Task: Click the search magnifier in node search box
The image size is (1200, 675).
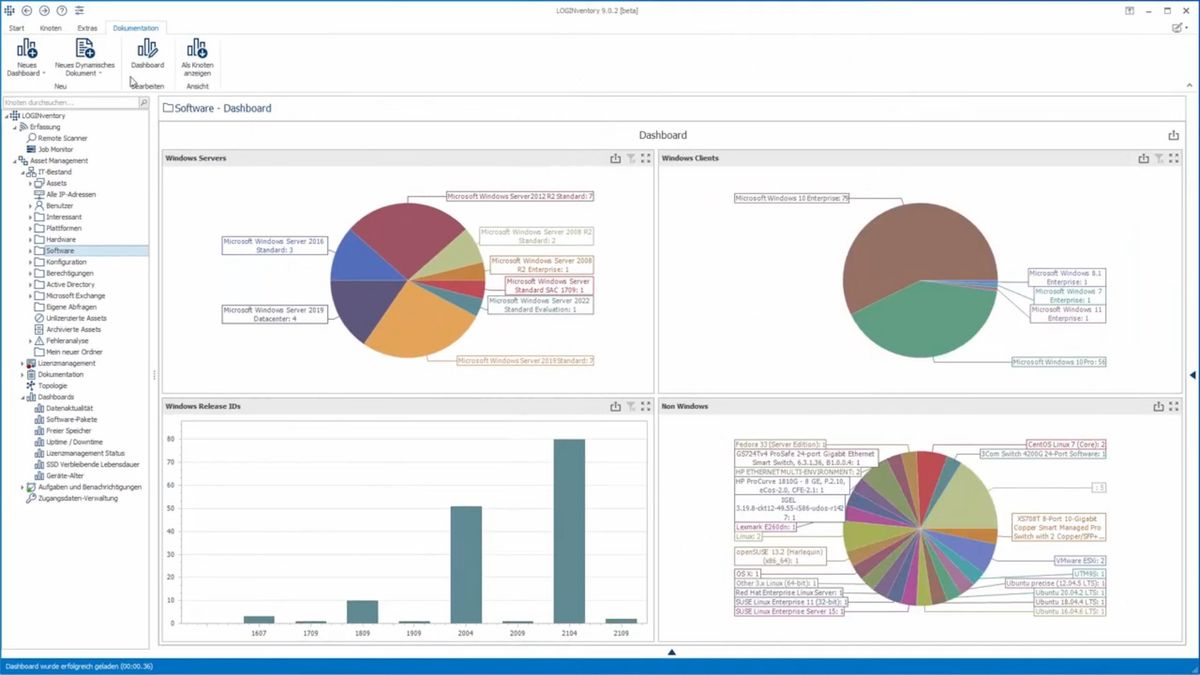Action: [143, 103]
